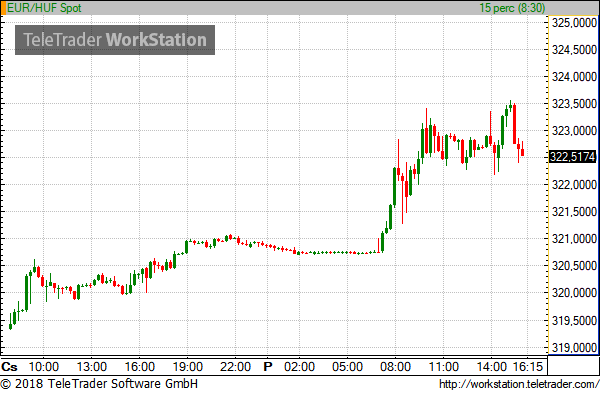Click the 16:15 time axis label
This screenshot has width=600, height=393.
click(x=528, y=367)
